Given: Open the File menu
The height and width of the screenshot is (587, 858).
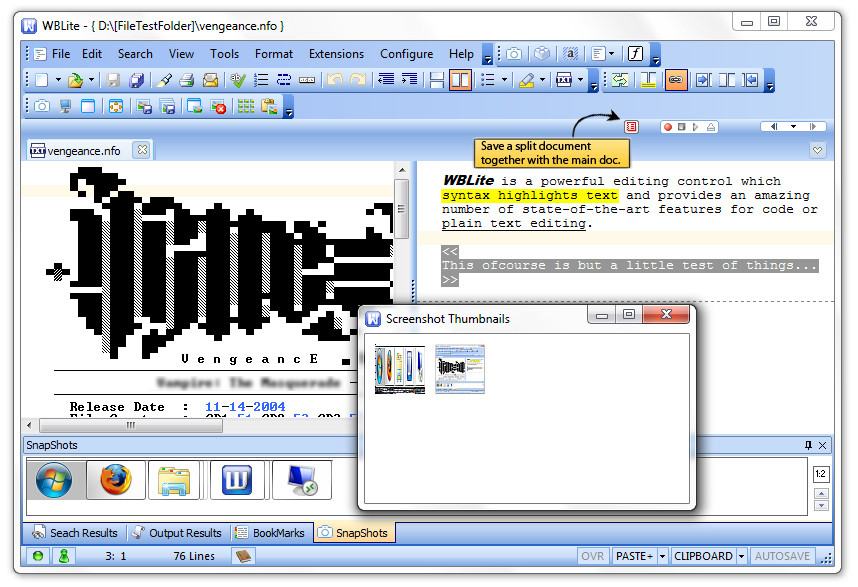Looking at the screenshot, I should tap(61, 54).
